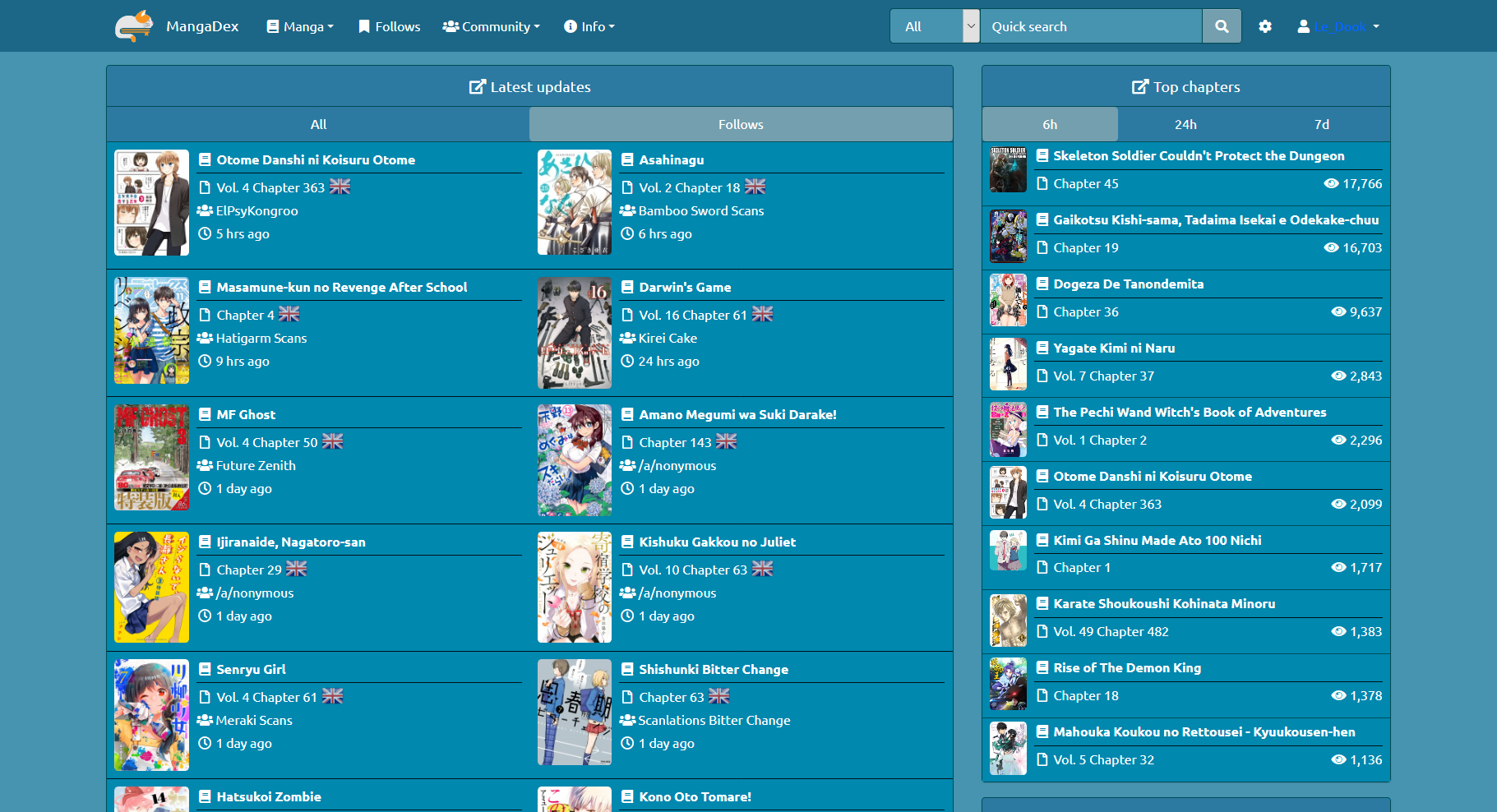Click the UK flag beside Asahinagu Chapter 18
Viewport: 1497px width, 812px height.
coord(755,187)
